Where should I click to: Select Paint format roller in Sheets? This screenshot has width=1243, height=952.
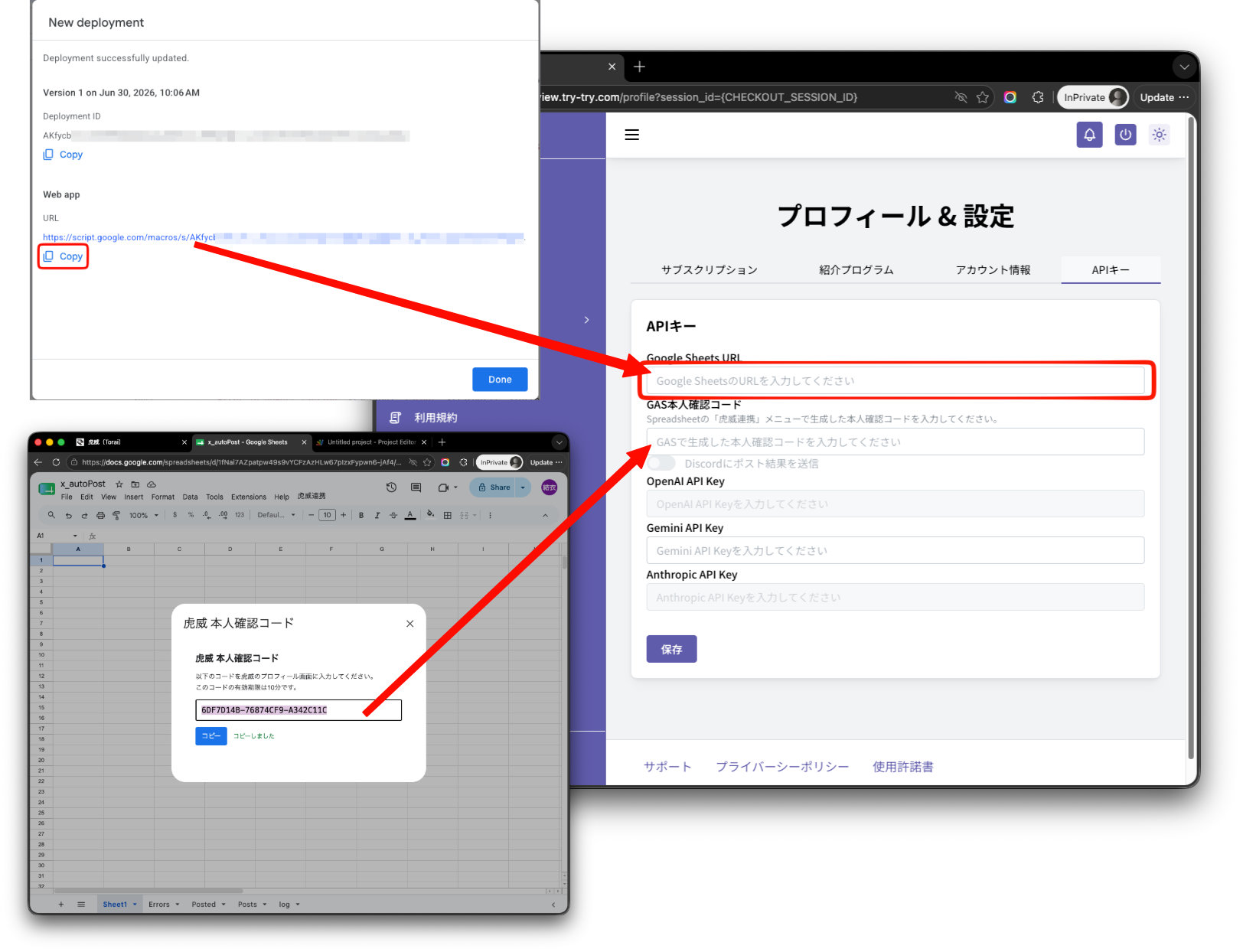click(116, 515)
